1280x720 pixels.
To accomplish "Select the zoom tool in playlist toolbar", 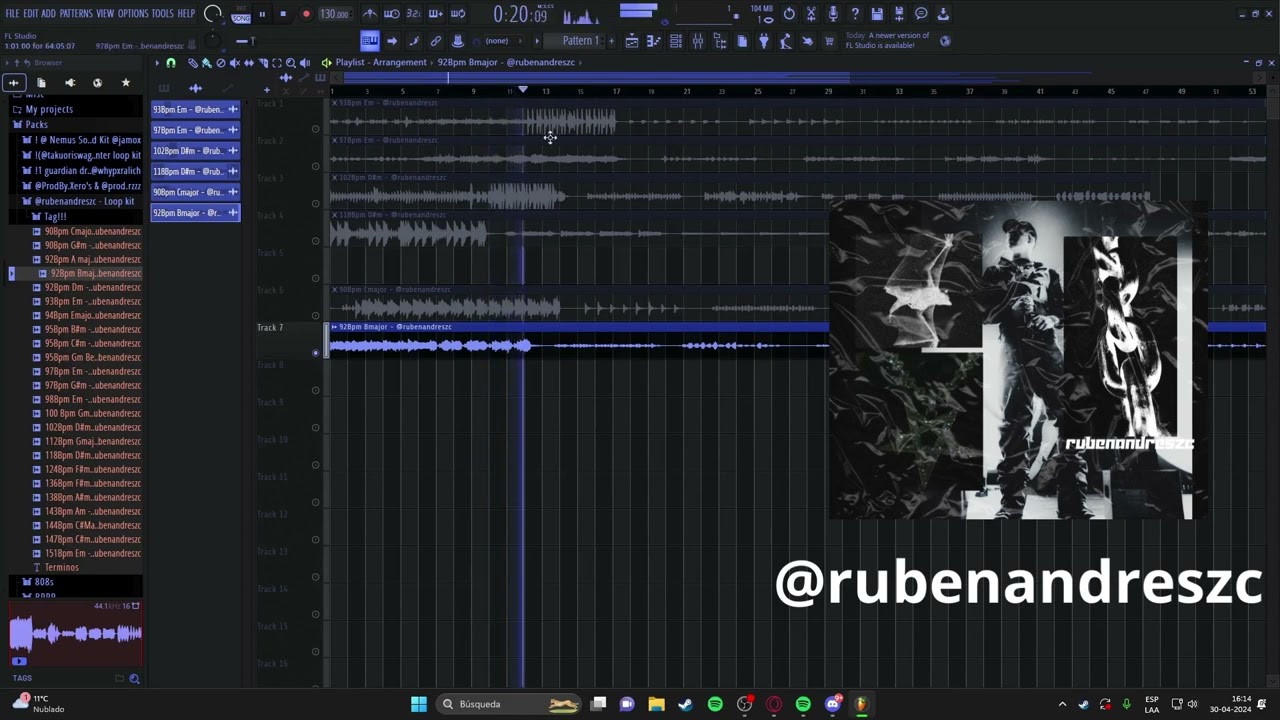I will [291, 63].
